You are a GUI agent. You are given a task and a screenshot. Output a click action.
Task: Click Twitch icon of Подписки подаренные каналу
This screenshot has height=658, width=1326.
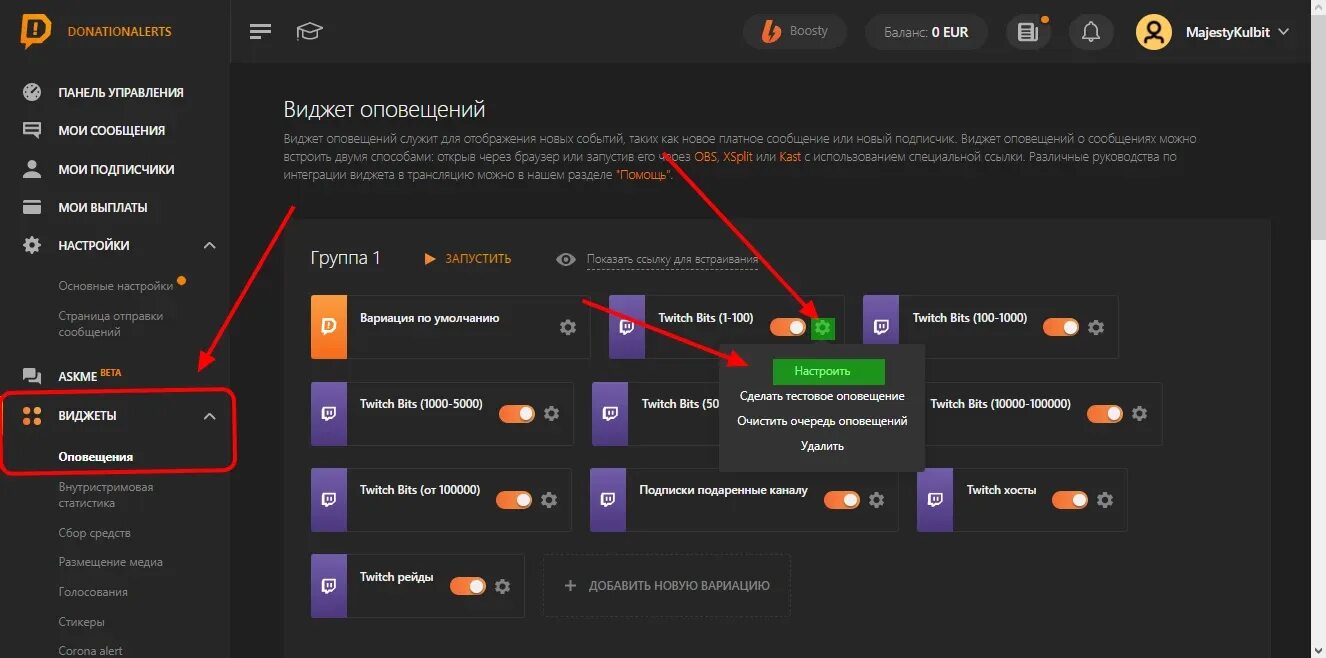click(607, 499)
